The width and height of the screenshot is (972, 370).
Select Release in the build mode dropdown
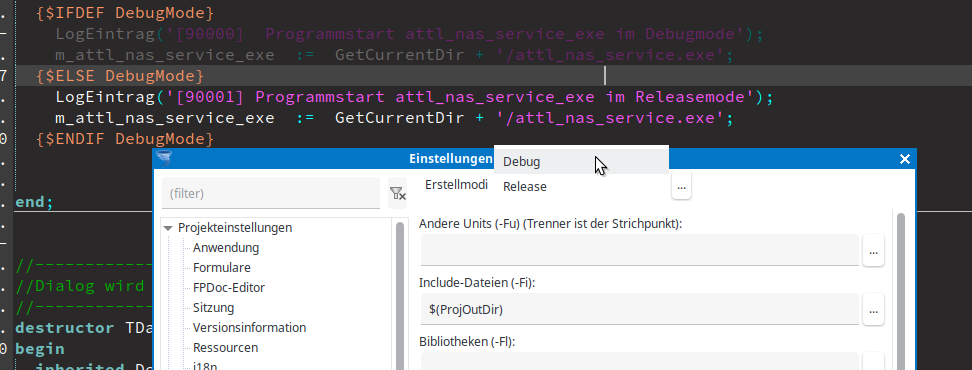(x=581, y=187)
